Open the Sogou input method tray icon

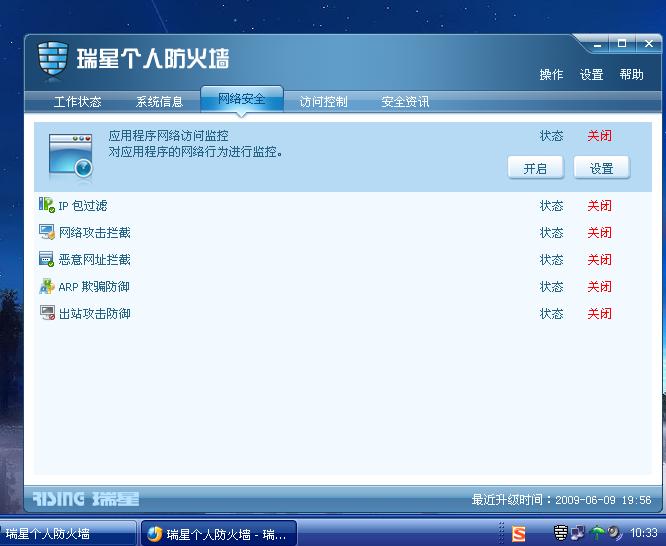(x=519, y=533)
